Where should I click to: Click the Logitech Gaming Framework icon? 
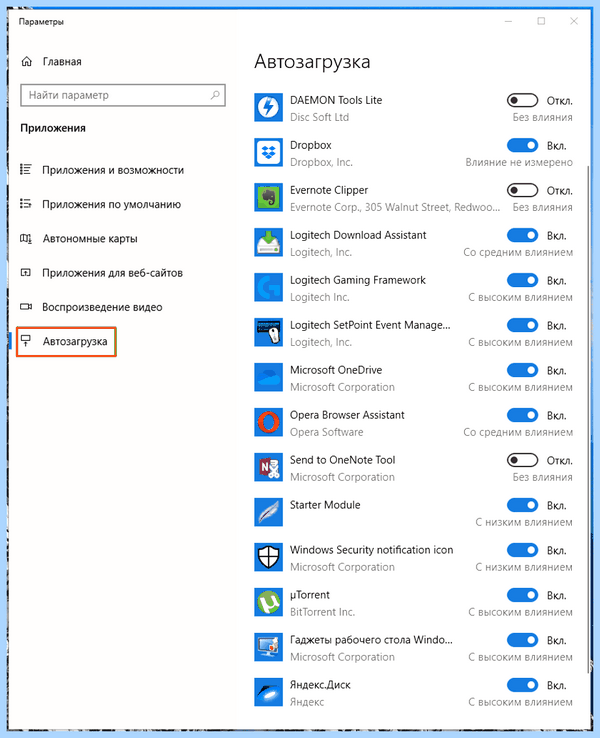[268, 287]
